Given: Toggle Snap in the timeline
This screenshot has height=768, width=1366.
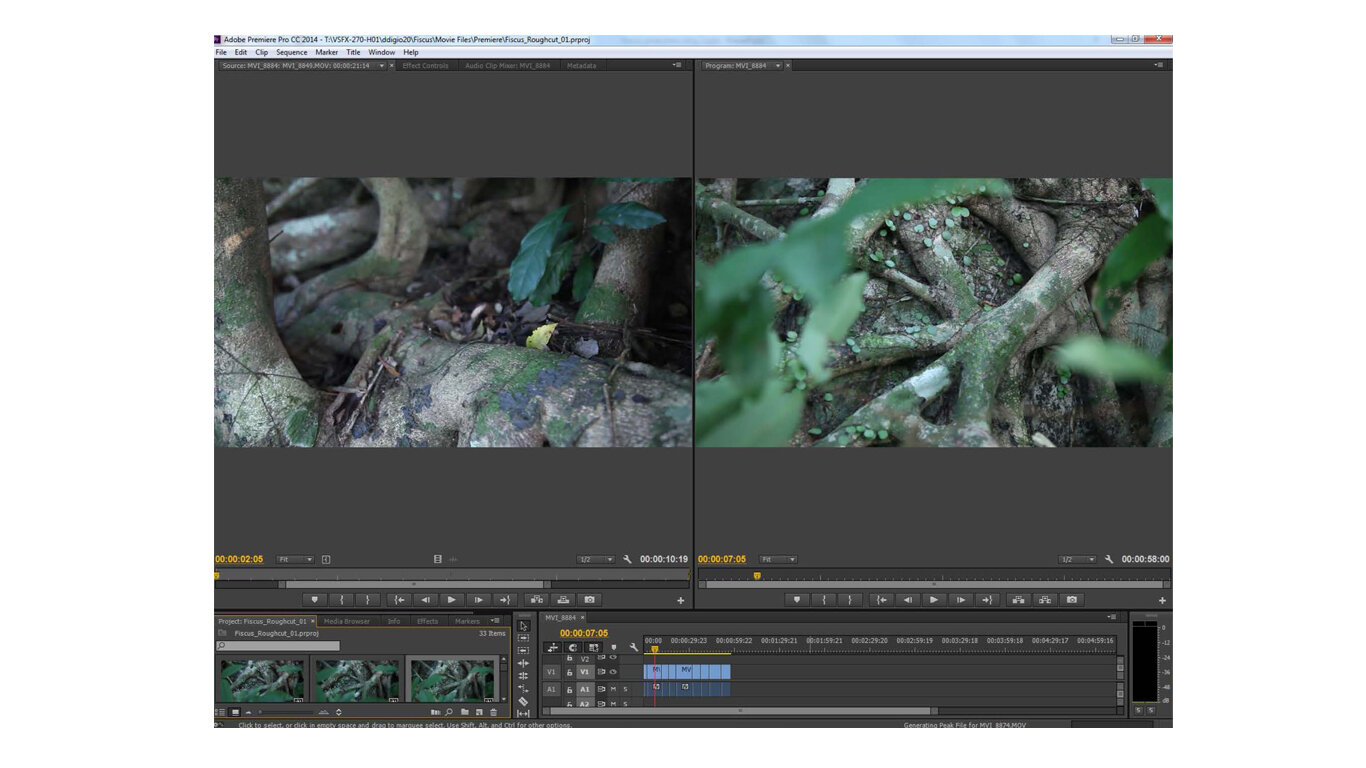Looking at the screenshot, I should 573,648.
